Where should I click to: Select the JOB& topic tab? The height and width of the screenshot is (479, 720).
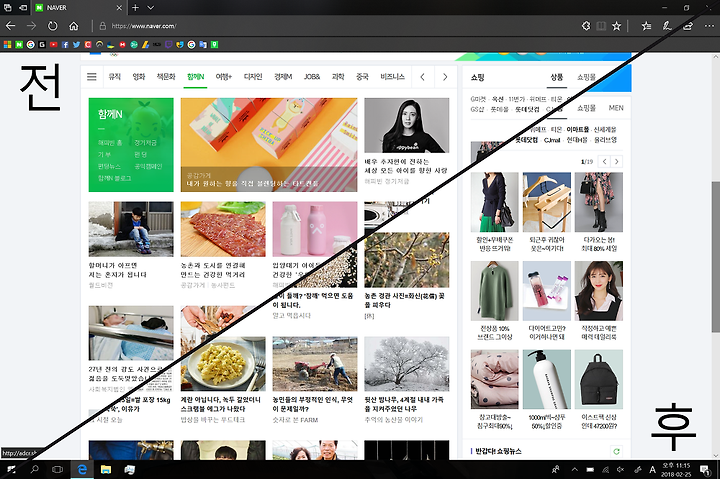pyautogui.click(x=312, y=77)
